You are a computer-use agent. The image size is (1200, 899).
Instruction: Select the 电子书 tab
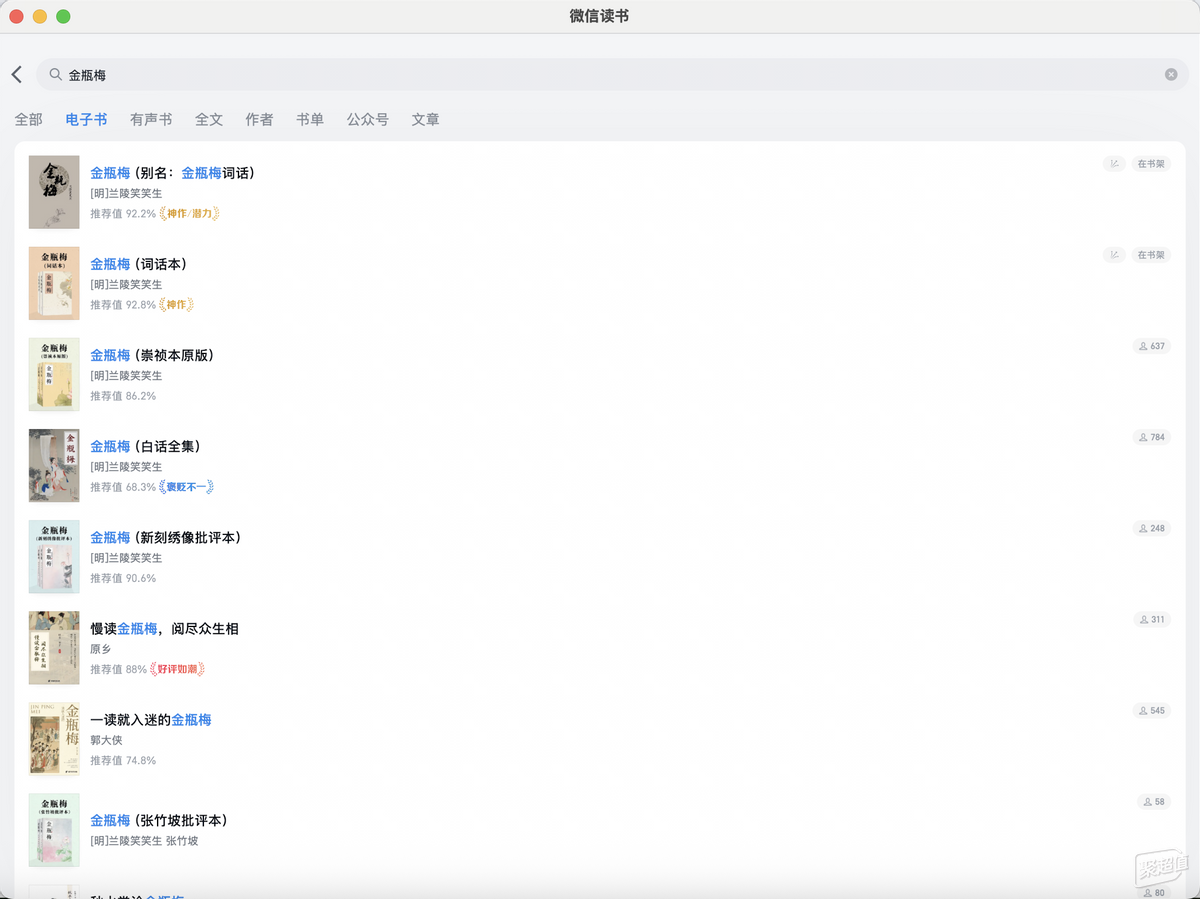[x=86, y=120]
